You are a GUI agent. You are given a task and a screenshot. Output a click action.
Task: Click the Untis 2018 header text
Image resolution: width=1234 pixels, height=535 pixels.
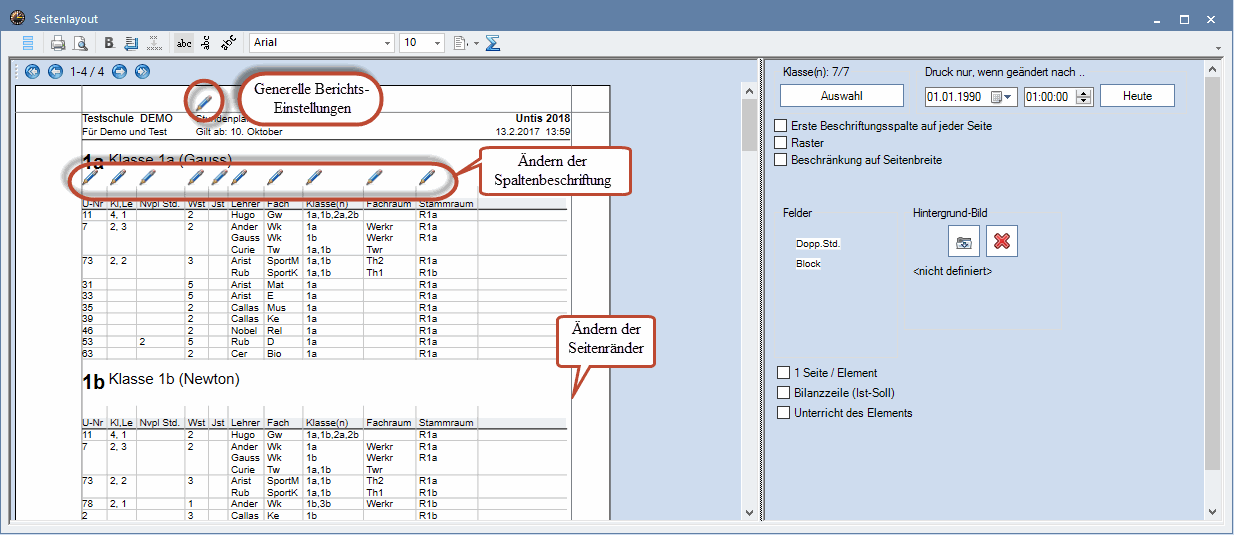point(543,118)
